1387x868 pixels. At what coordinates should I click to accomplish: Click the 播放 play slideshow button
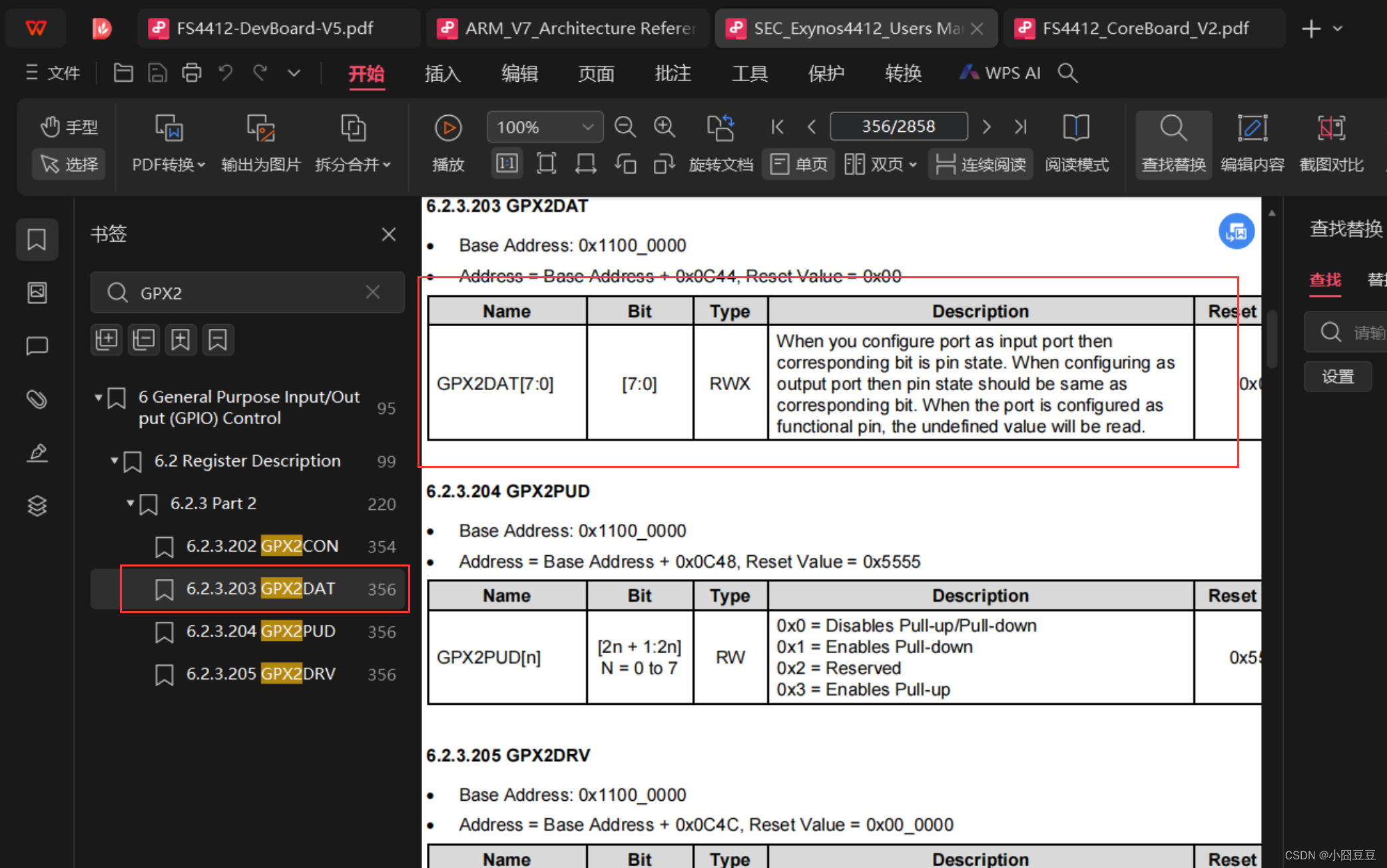pos(448,142)
